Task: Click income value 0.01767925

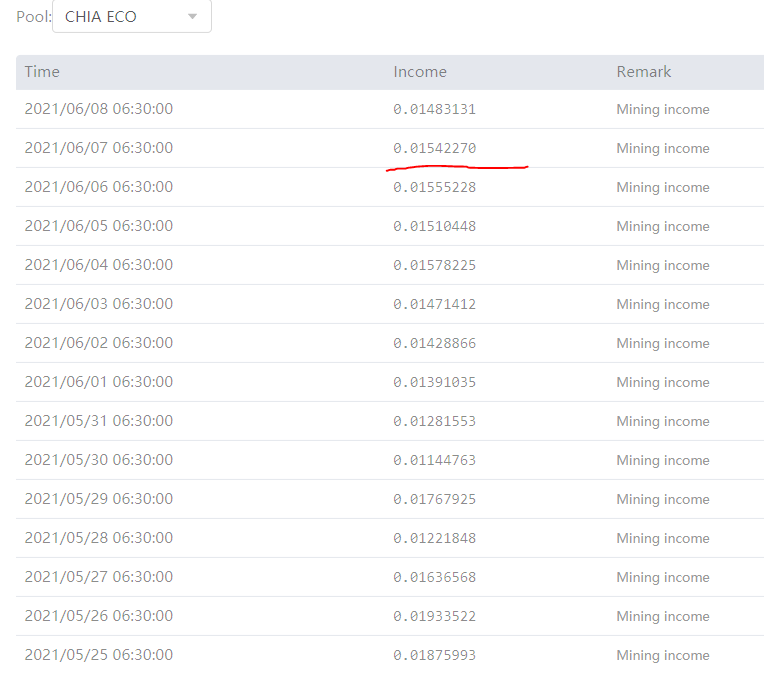Action: [435, 499]
